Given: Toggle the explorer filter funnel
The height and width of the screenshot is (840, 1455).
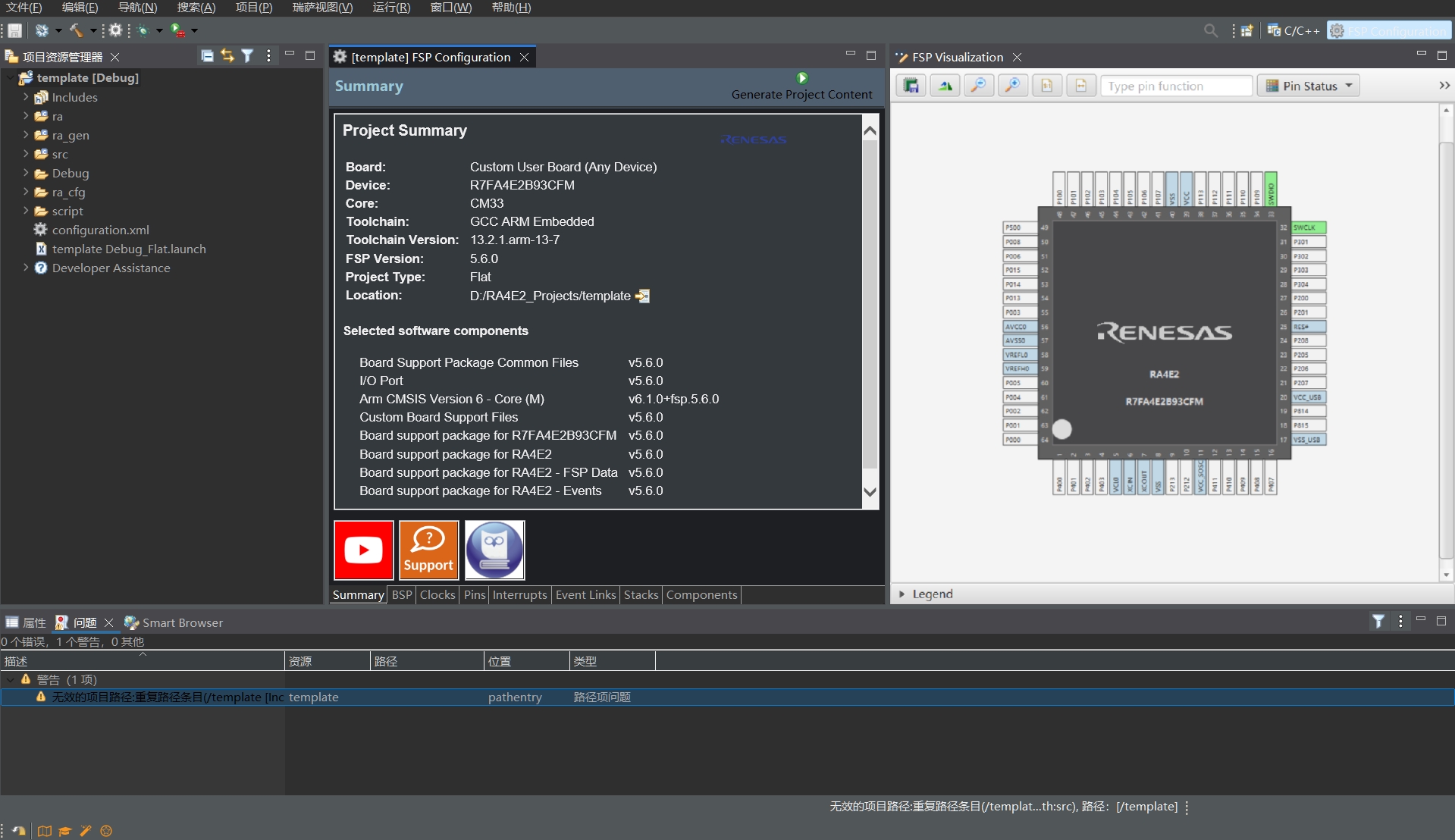Looking at the screenshot, I should (247, 56).
